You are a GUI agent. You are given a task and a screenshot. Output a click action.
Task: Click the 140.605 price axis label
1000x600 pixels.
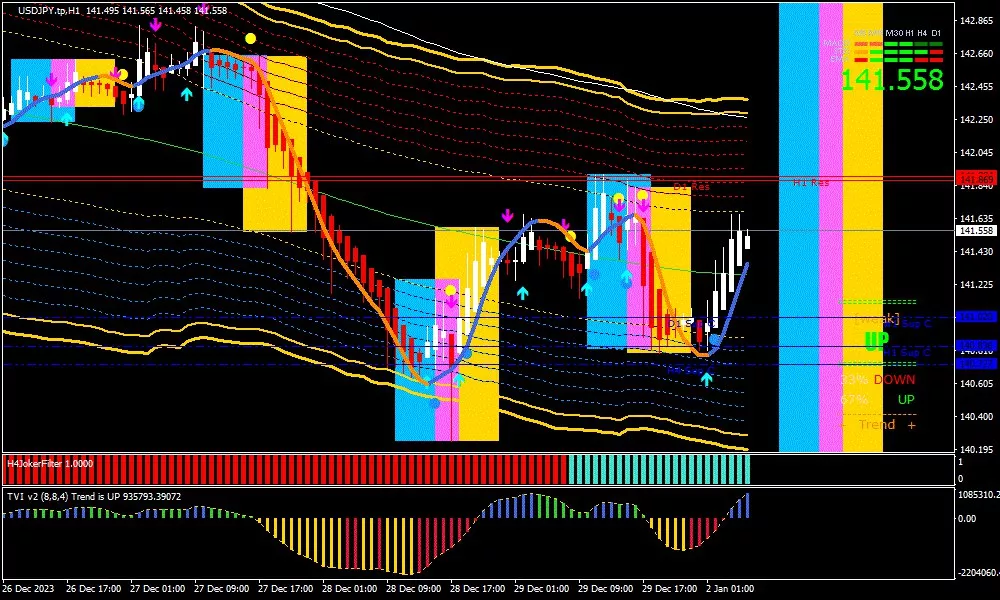[976, 384]
